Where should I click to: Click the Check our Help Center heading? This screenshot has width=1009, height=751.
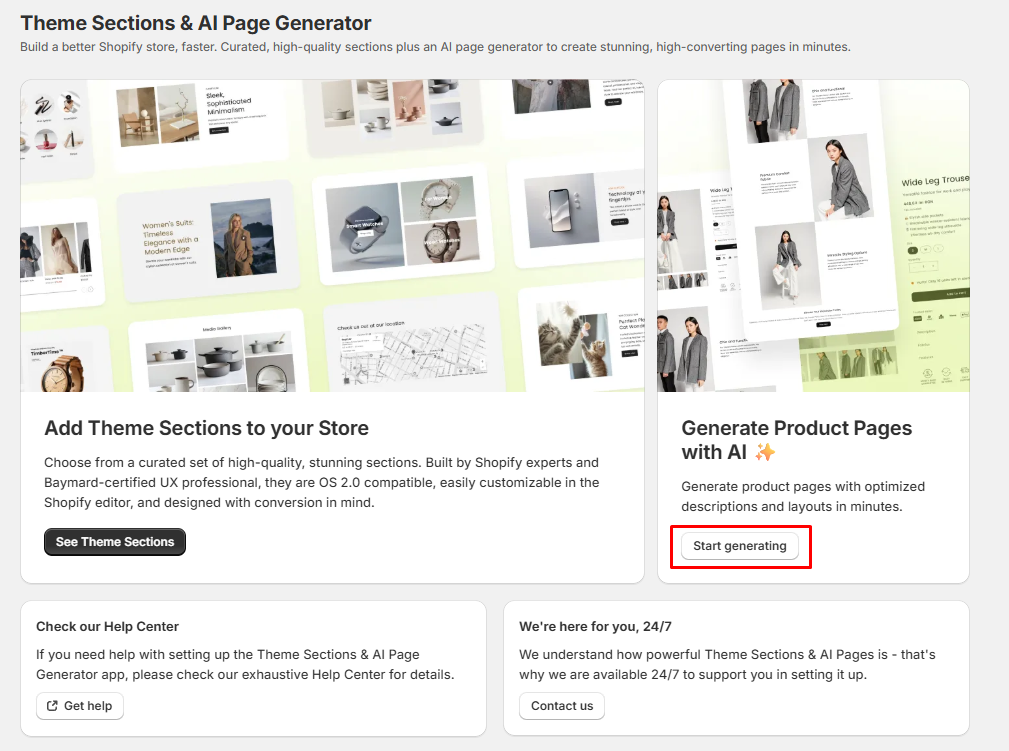pyautogui.click(x=107, y=626)
